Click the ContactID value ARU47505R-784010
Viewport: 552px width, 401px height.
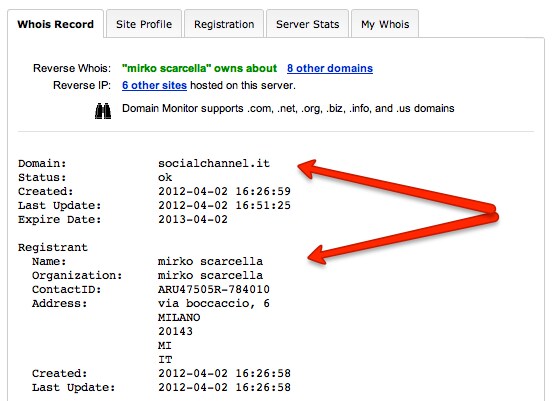click(x=214, y=289)
